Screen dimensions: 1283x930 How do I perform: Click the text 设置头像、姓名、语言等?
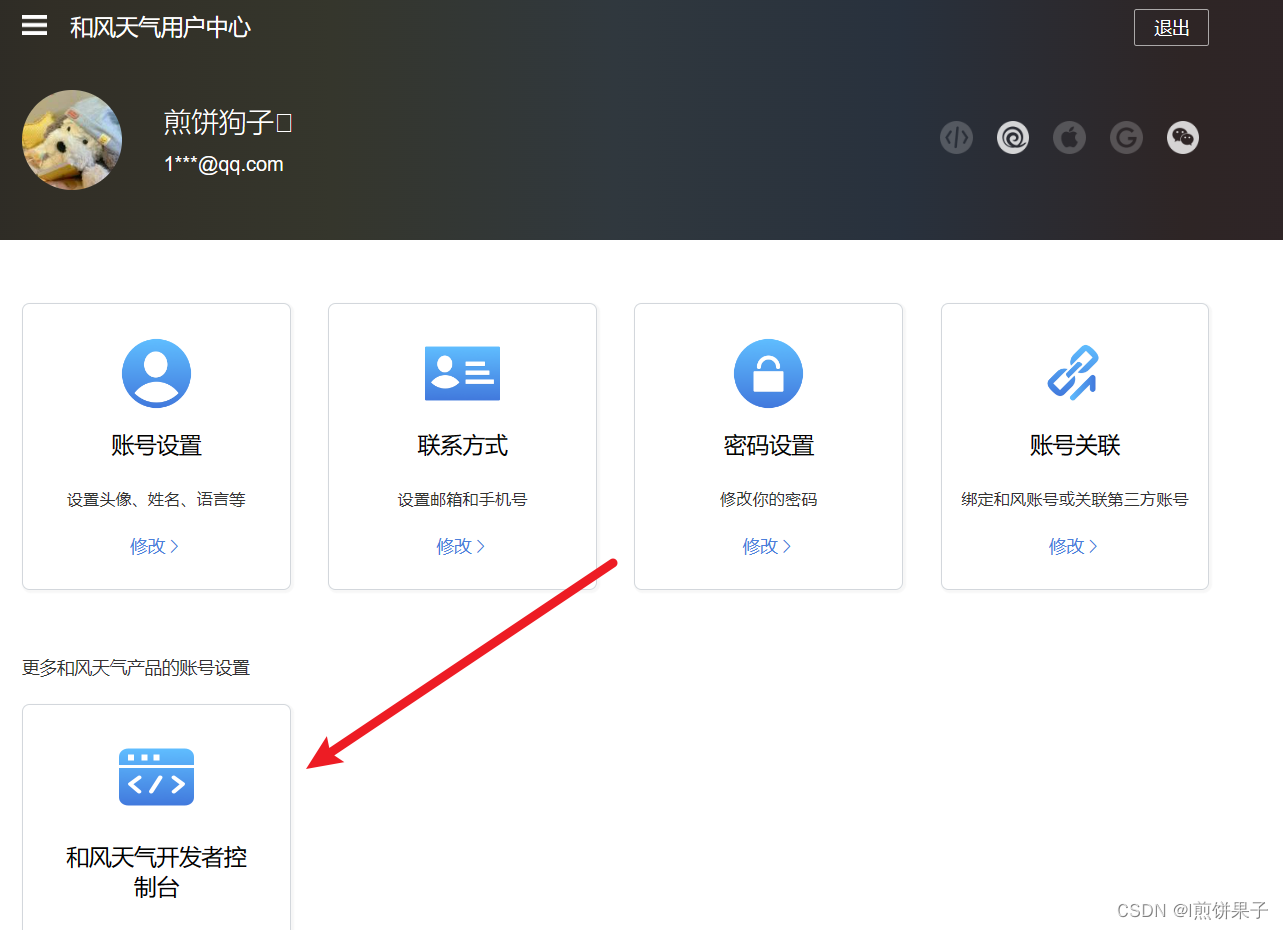point(156,499)
